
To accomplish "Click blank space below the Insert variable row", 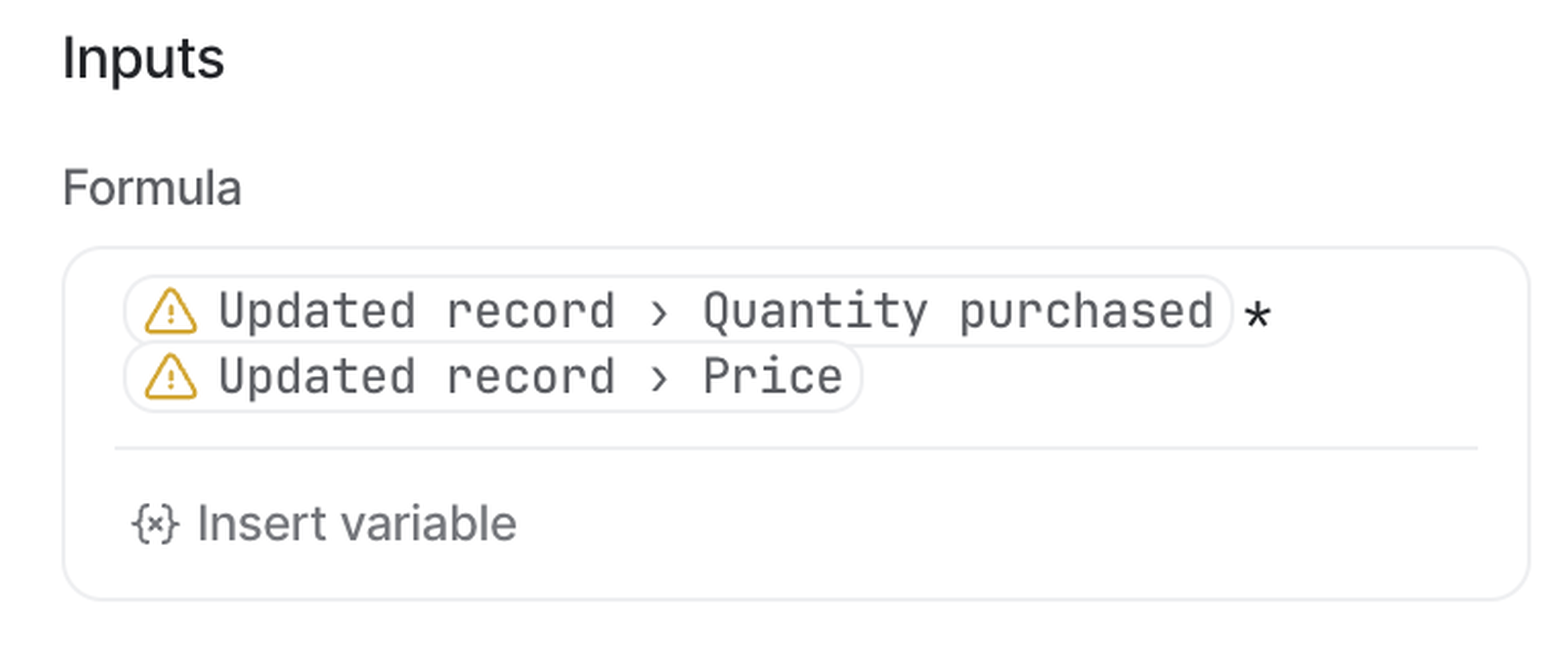I will pos(791,575).
